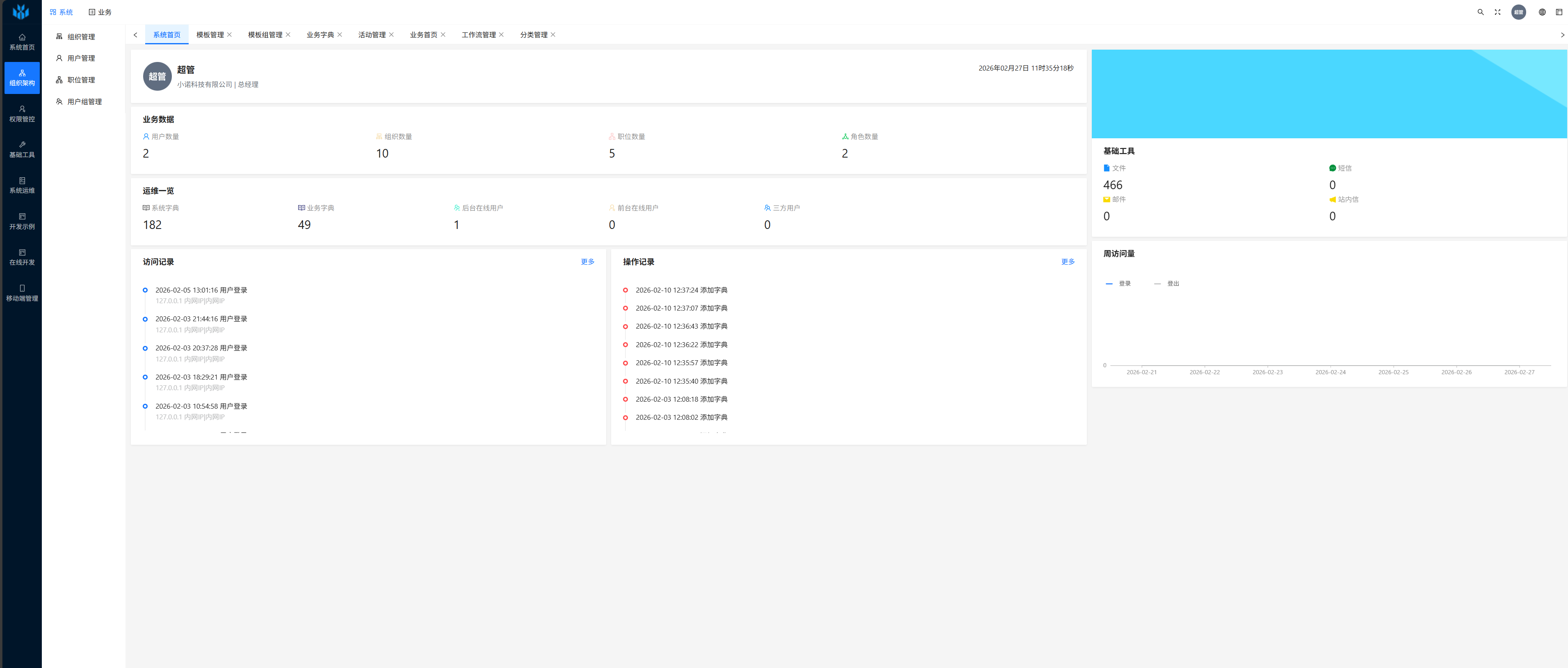Open the search icon in top bar
This screenshot has width=1568, height=668.
tap(1480, 12)
